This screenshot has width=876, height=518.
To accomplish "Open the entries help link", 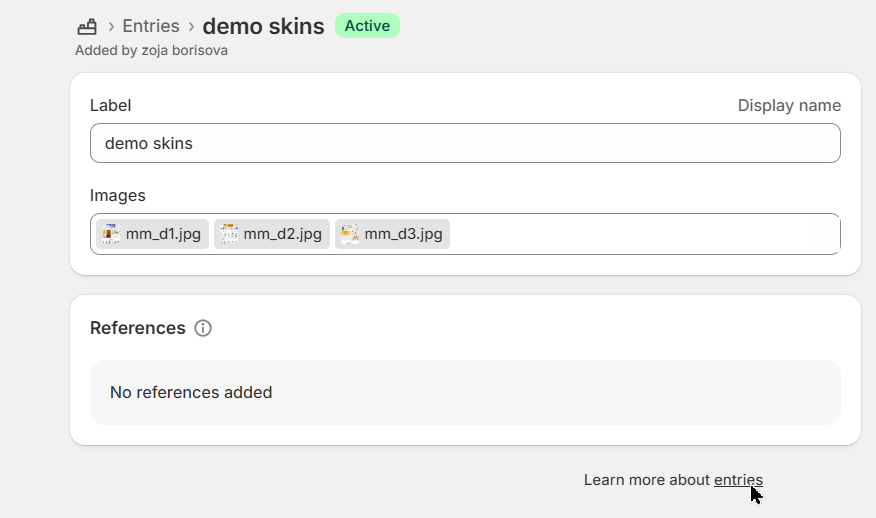I will point(738,480).
